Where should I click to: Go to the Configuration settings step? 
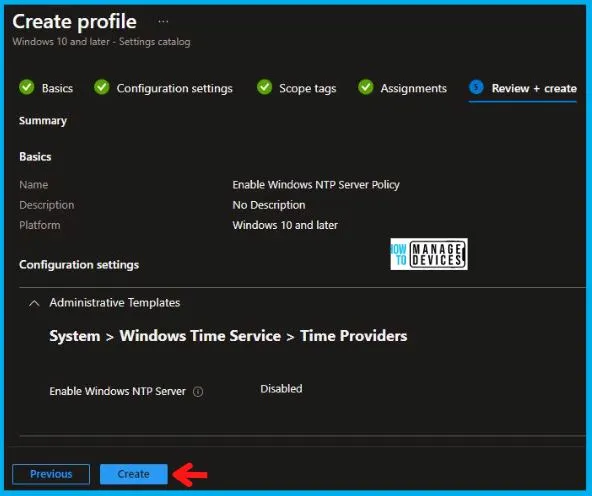174,88
